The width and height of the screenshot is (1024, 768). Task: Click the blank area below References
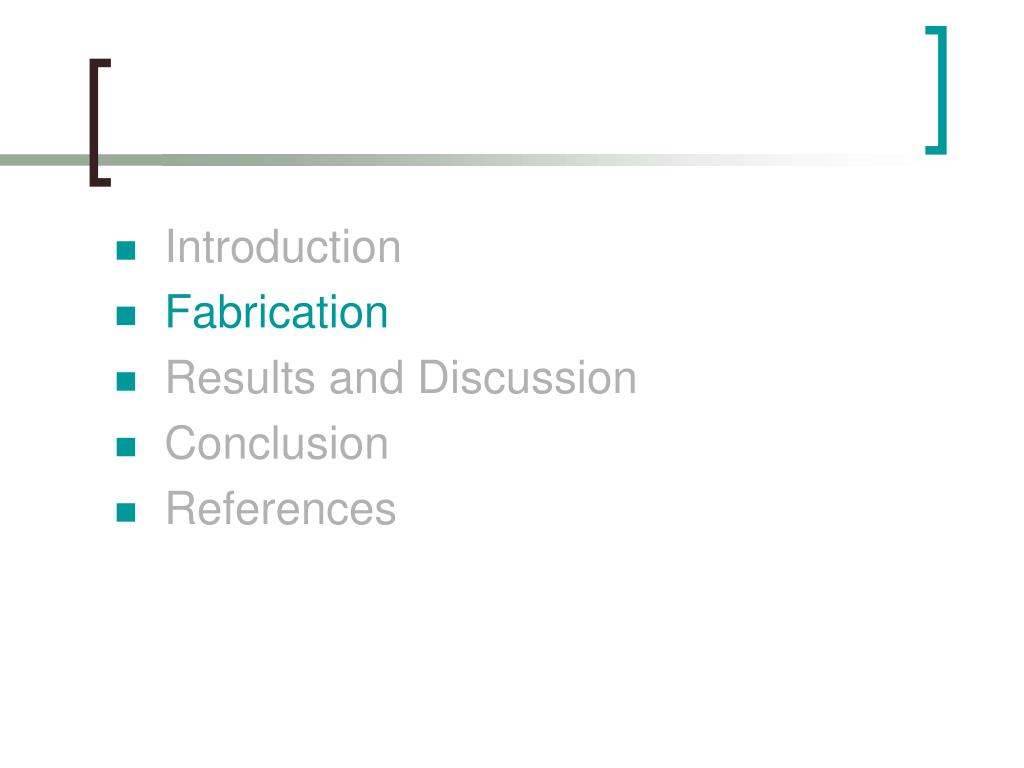[512, 640]
